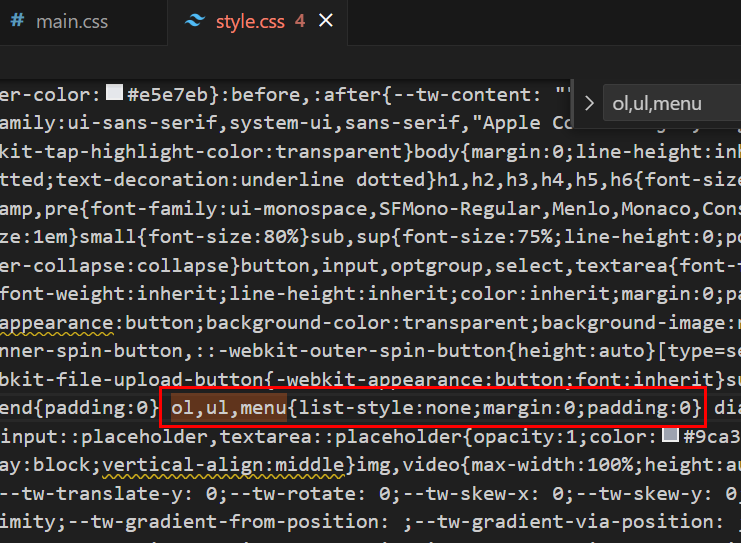Click the CSS hash icon on main.css tab
Image resolution: width=741 pixels, height=543 pixels.
click(x=17, y=21)
